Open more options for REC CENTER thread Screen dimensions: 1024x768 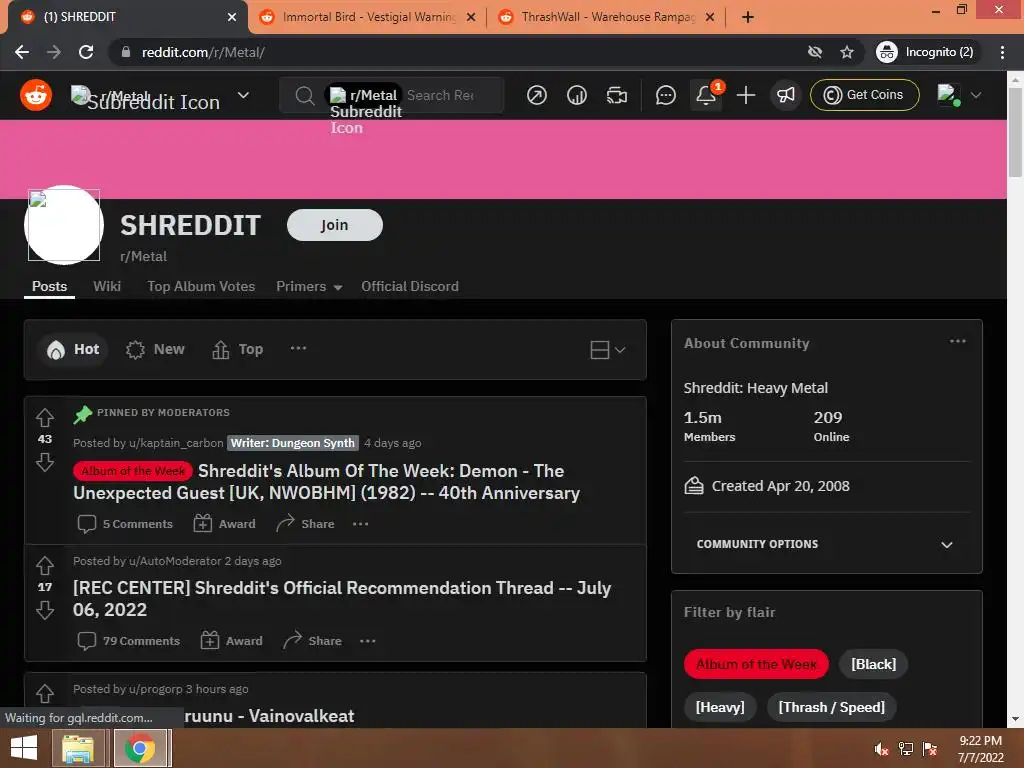[x=368, y=641]
